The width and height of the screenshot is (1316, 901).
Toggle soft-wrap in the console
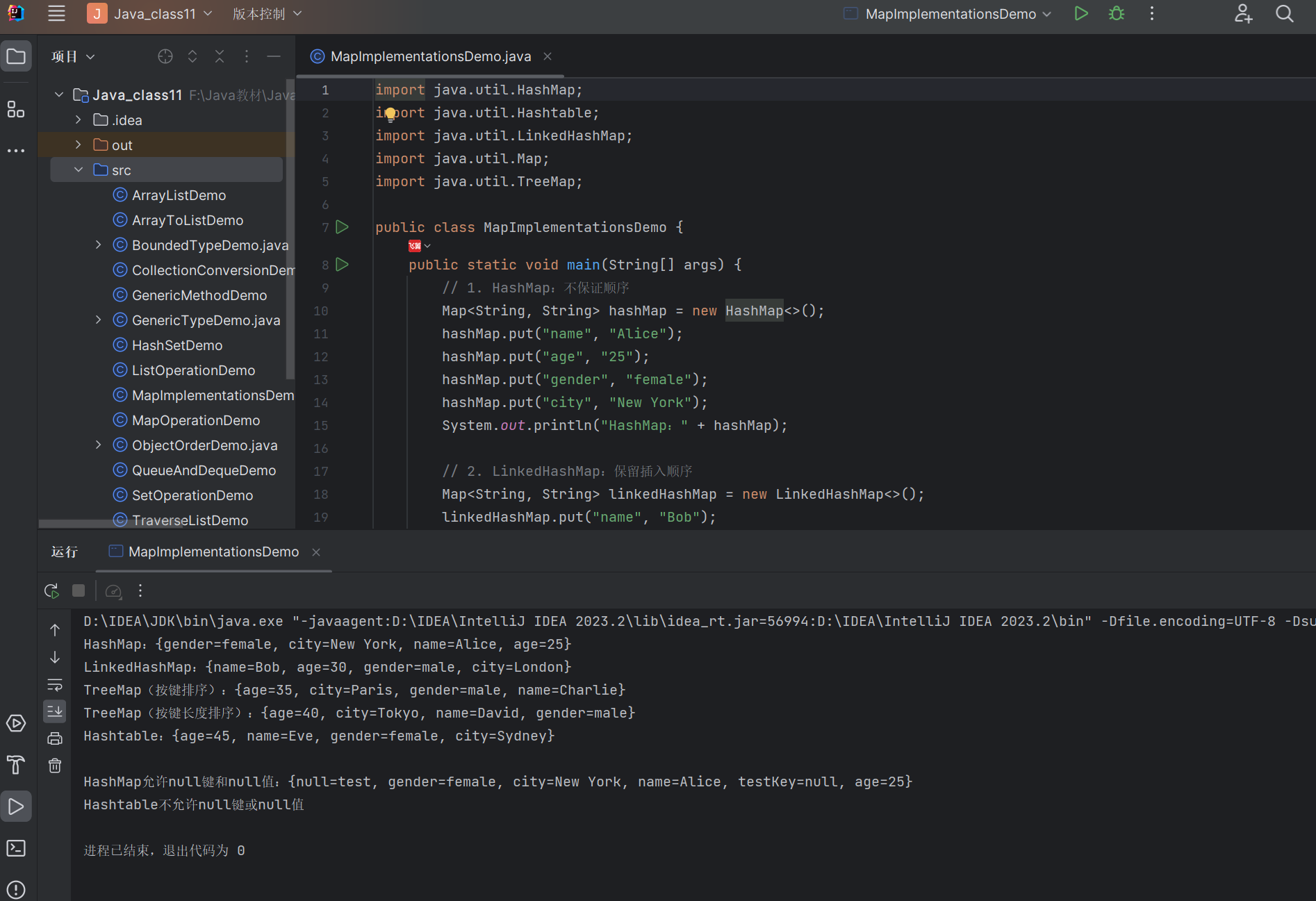[x=55, y=684]
